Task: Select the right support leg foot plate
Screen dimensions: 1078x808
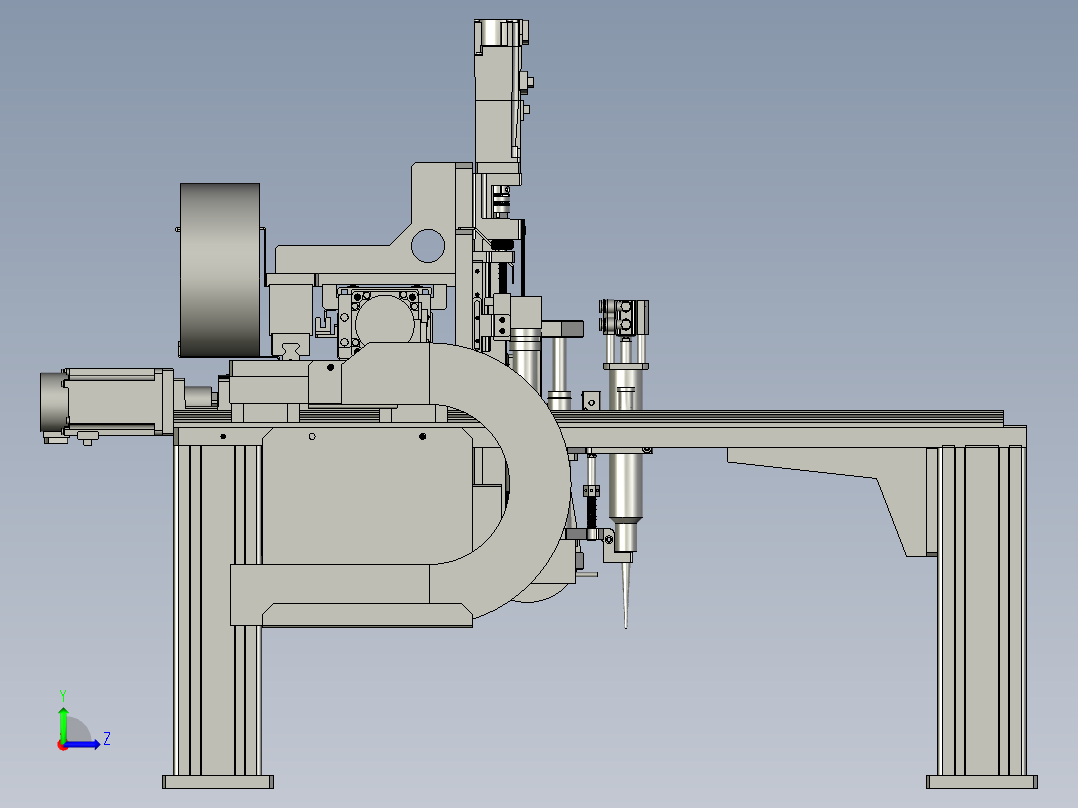Action: [x=982, y=782]
